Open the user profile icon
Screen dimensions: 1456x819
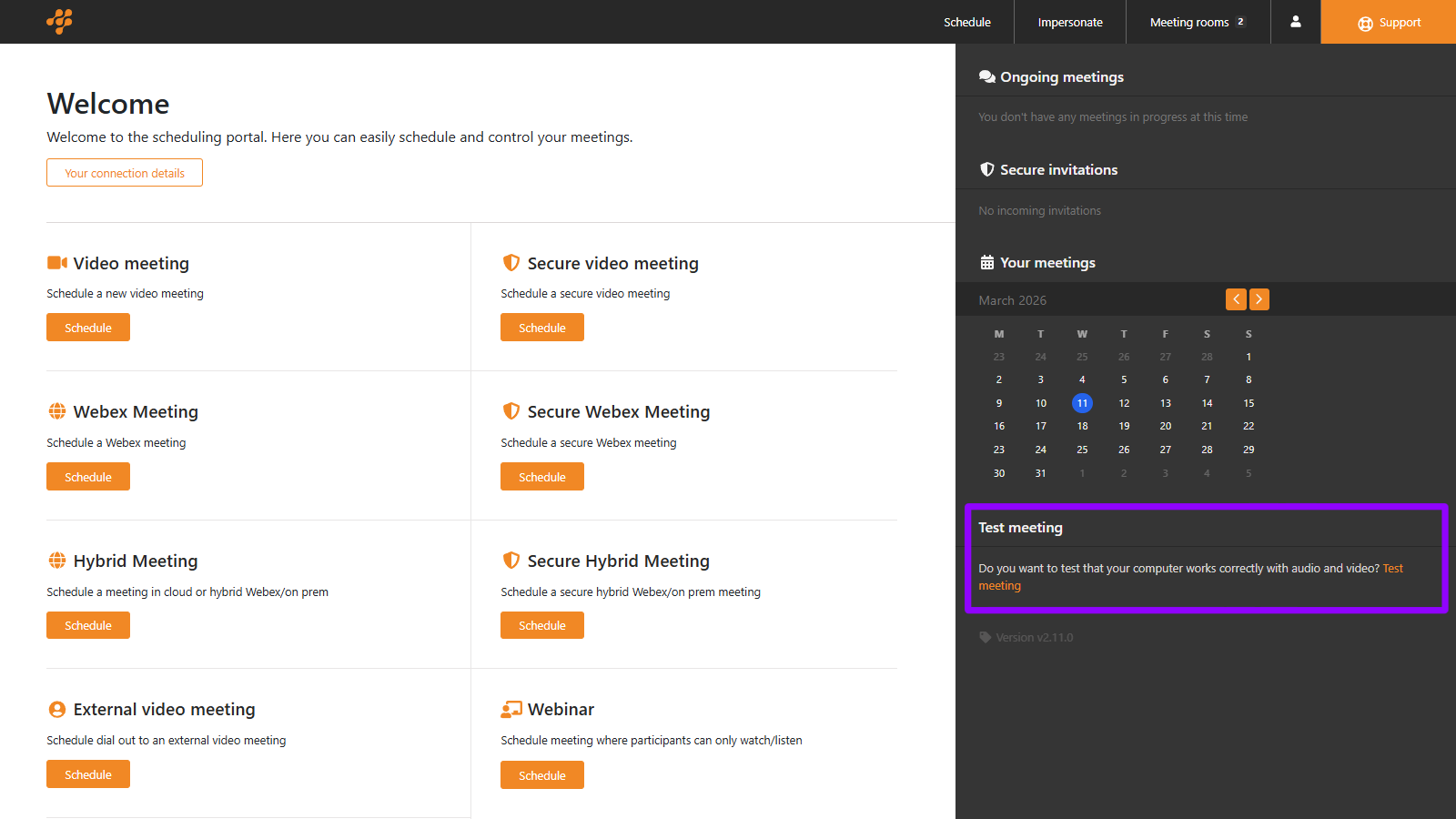(1295, 22)
